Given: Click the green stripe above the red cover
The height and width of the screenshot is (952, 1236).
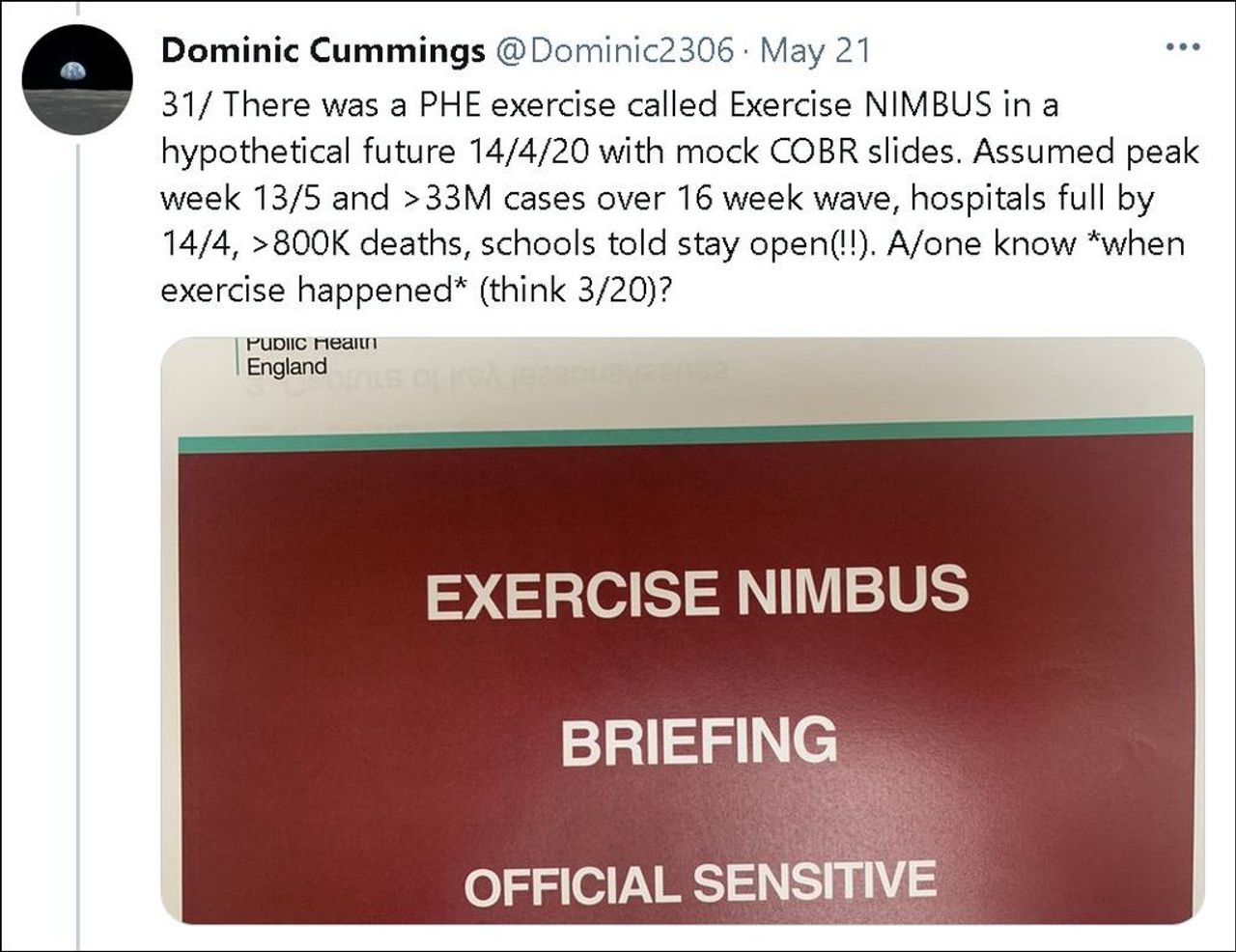Looking at the screenshot, I should [x=686, y=434].
